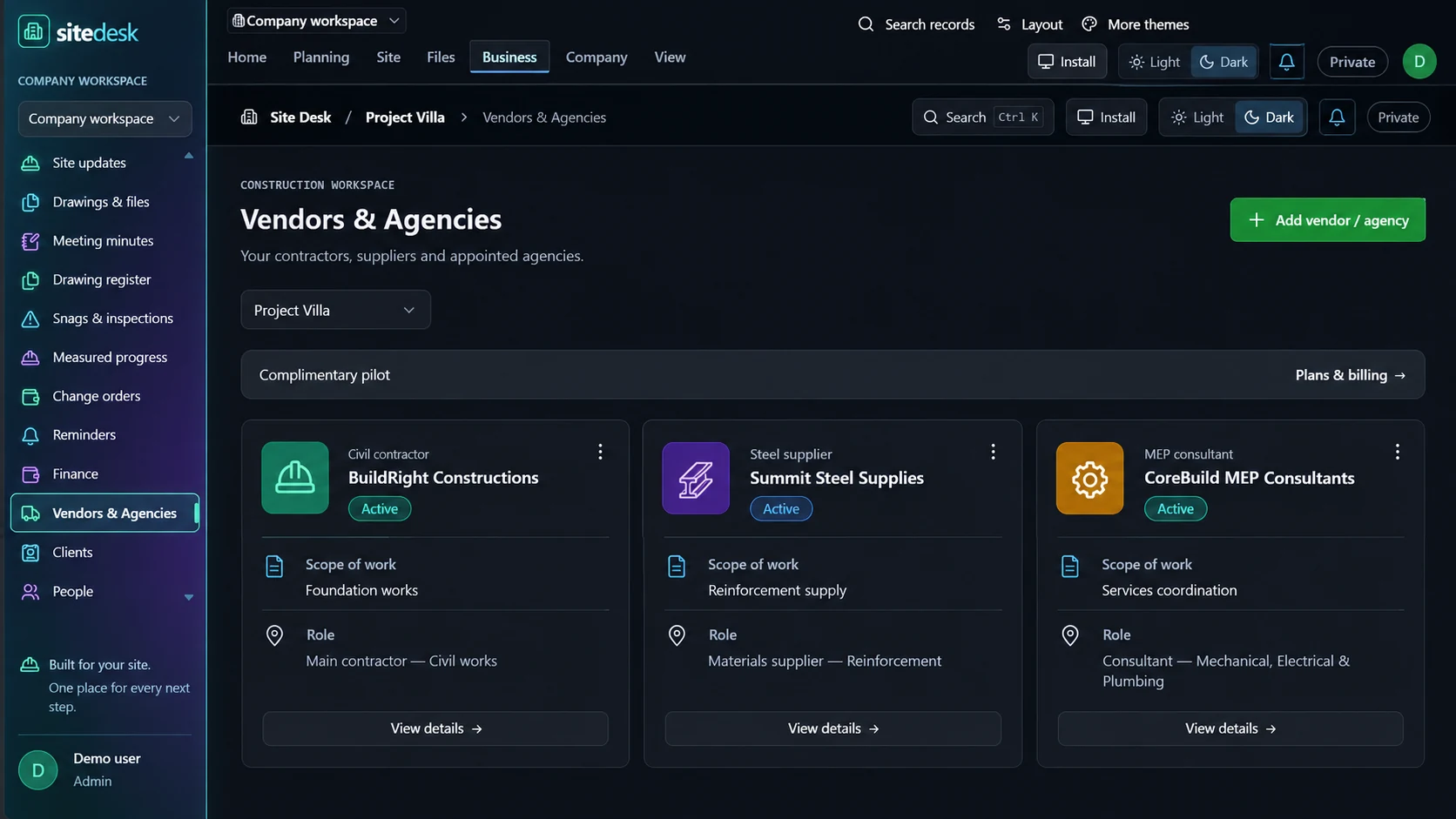
Task: Toggle the Private button in top bar
Action: (x=1352, y=62)
